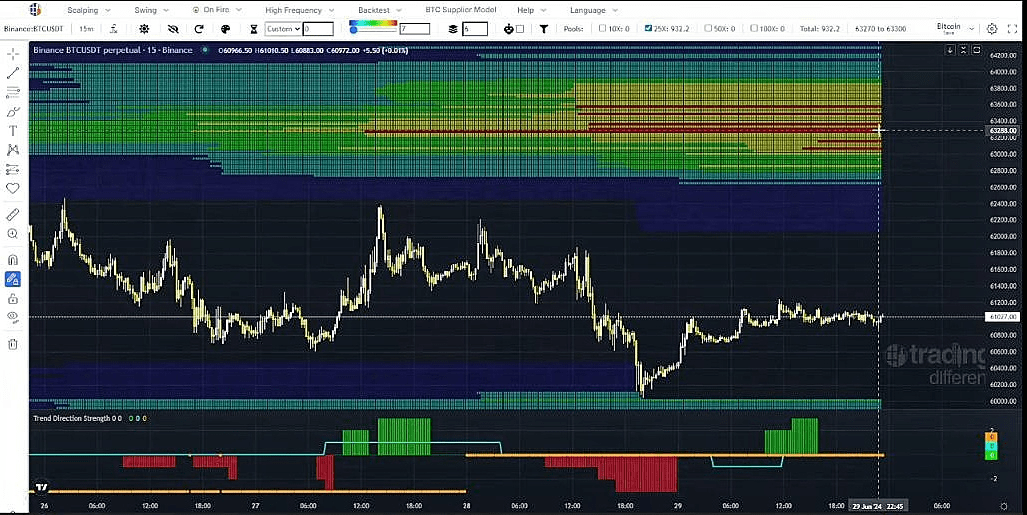The image size is (1027, 515).
Task: Expand the Scalping dropdown menu
Action: 89,10
